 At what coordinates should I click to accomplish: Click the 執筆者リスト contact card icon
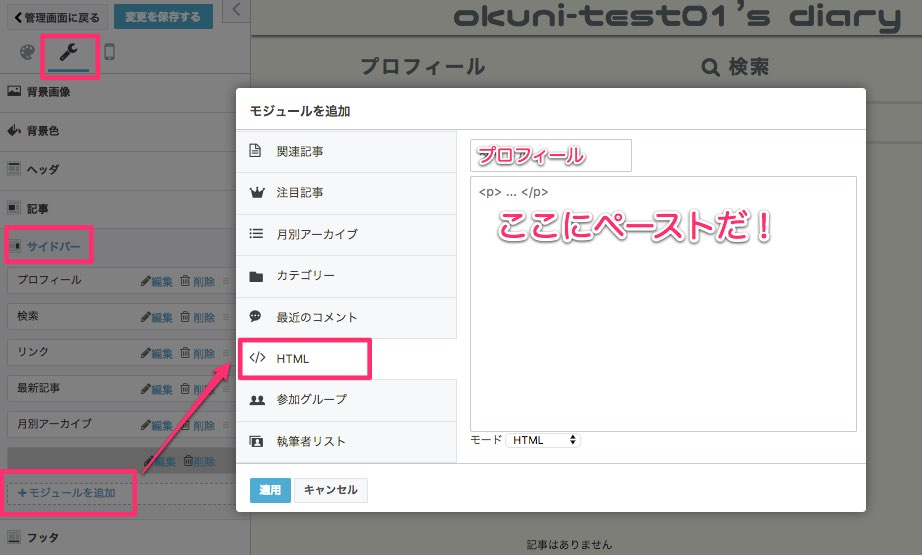coord(256,442)
